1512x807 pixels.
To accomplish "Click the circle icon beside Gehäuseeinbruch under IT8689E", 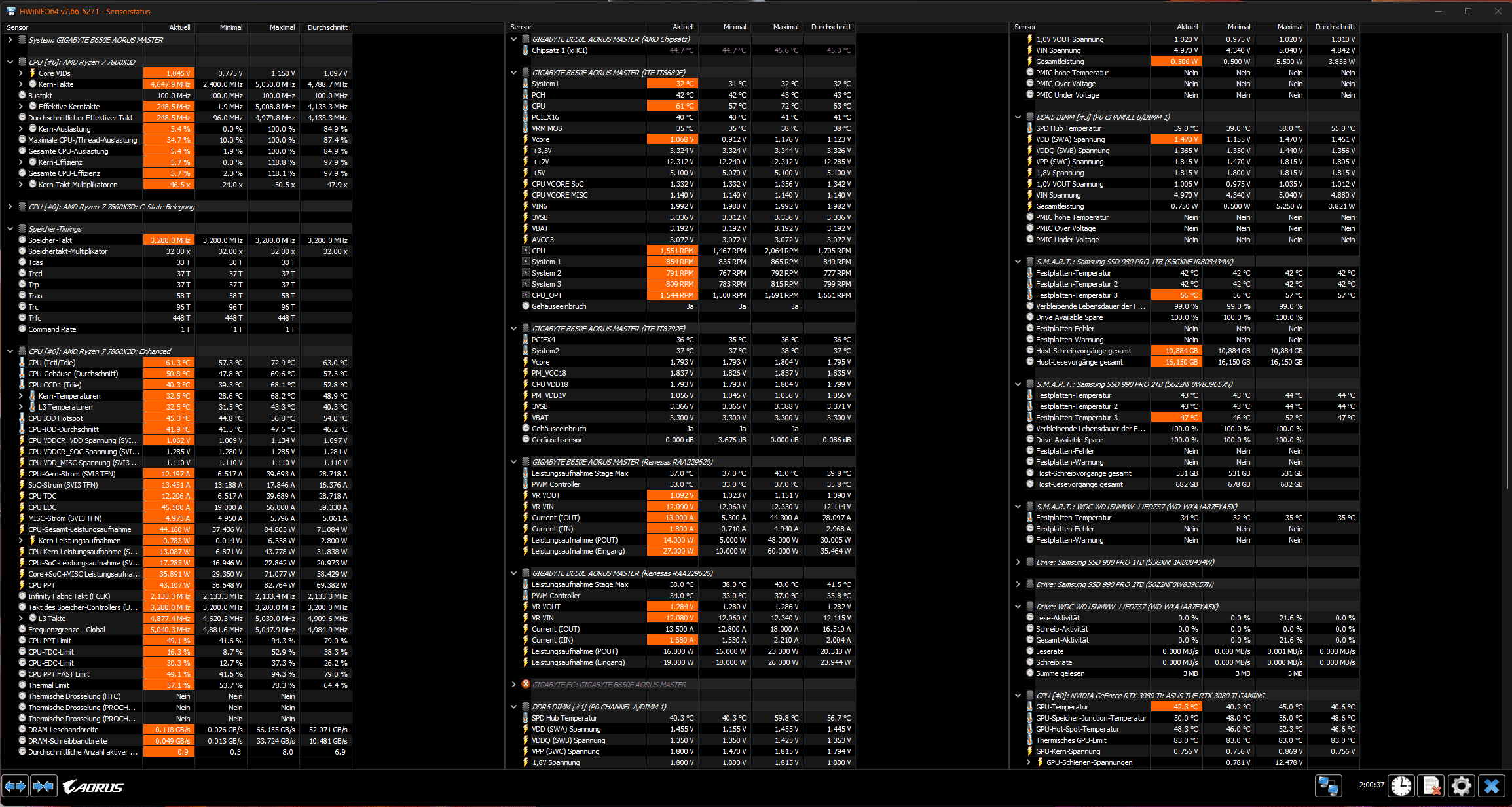I will coord(526,306).
